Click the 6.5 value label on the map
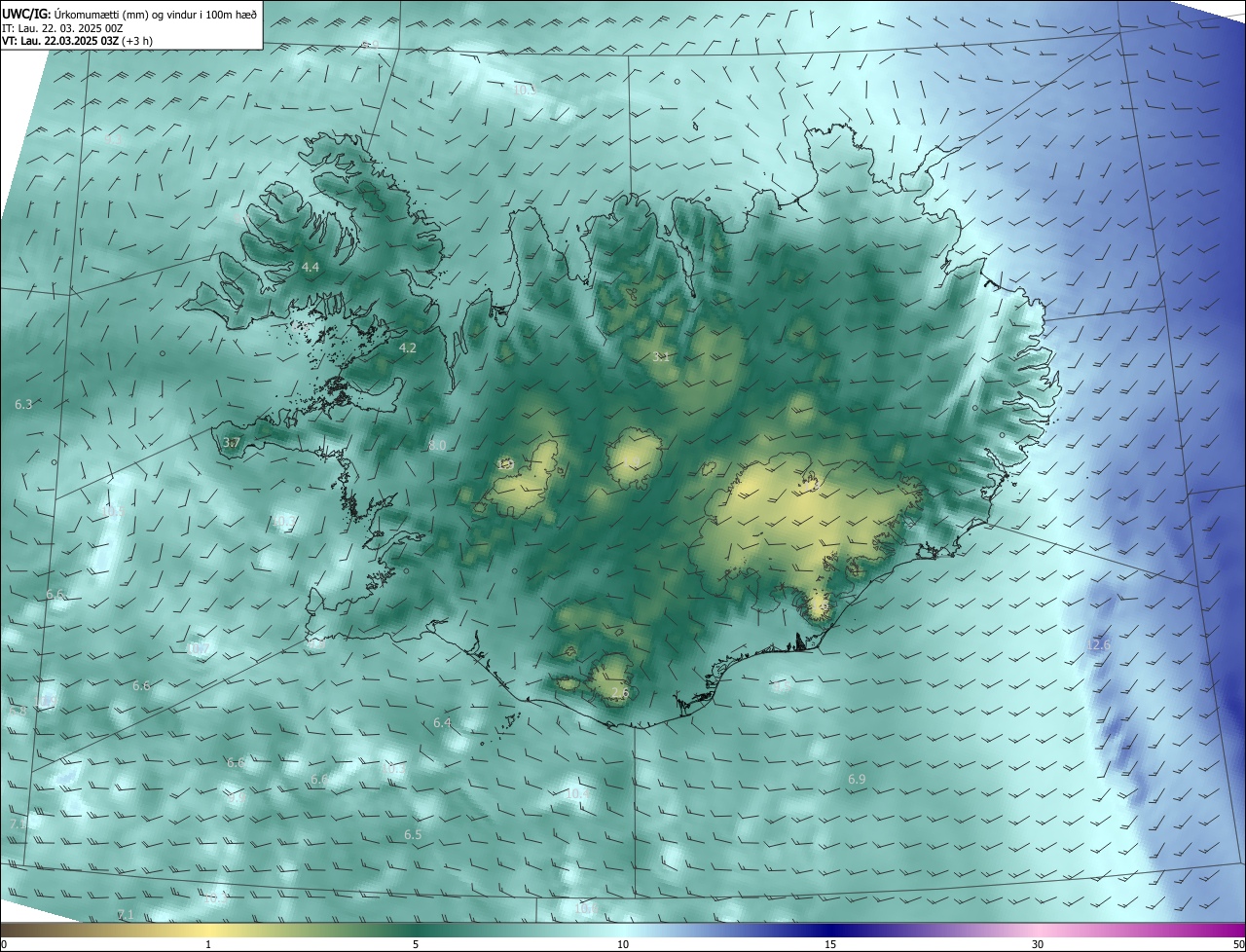 (413, 835)
